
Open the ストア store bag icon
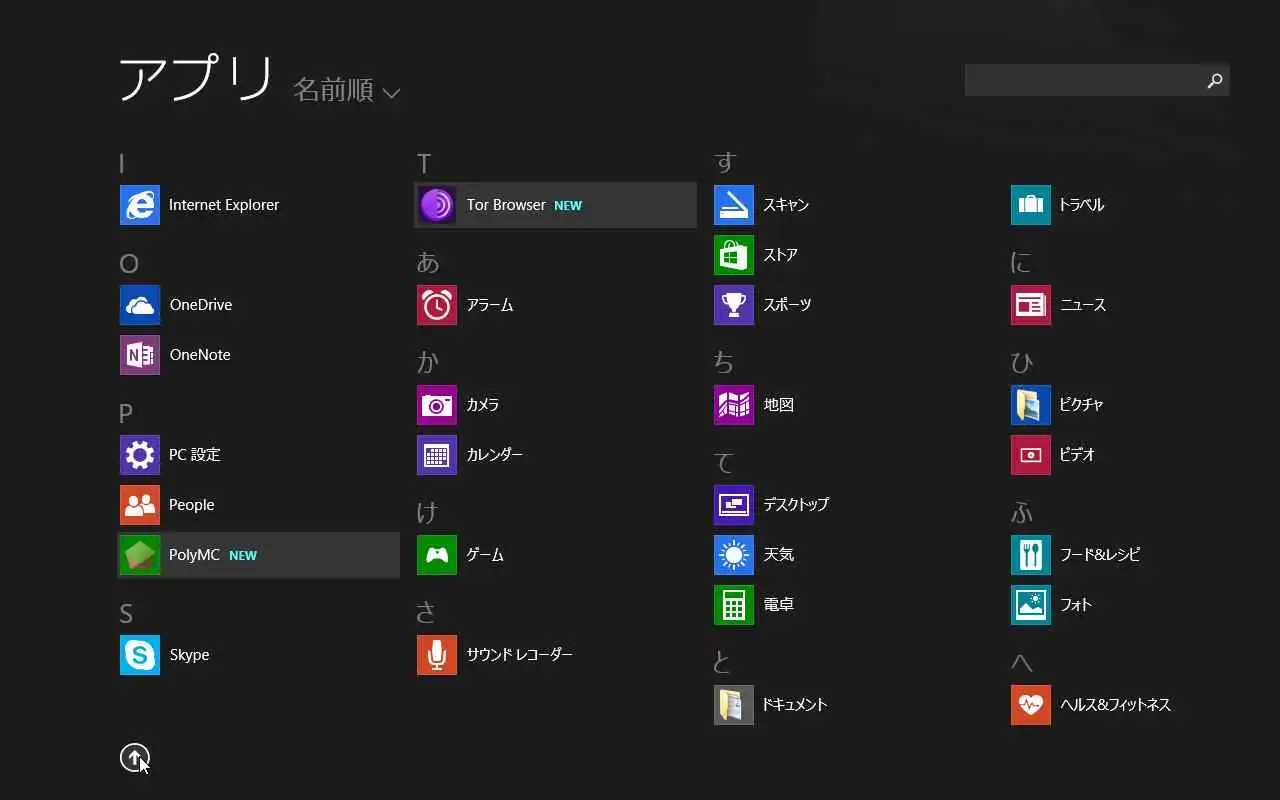[x=734, y=255]
